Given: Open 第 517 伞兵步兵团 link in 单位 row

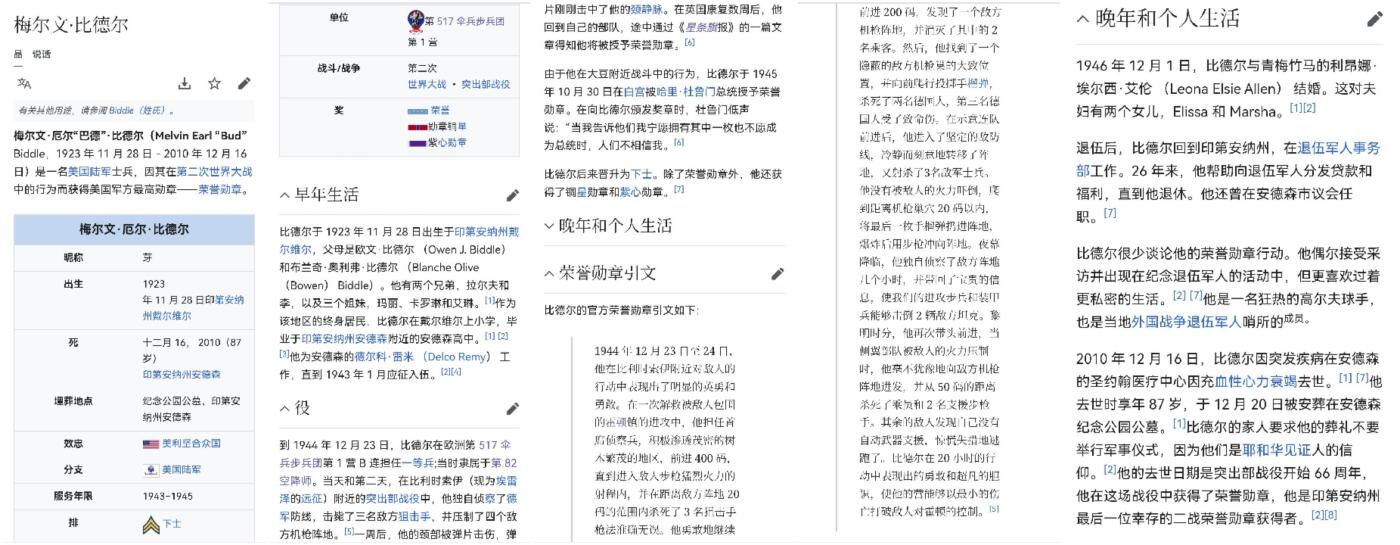Looking at the screenshot, I should pos(464,20).
